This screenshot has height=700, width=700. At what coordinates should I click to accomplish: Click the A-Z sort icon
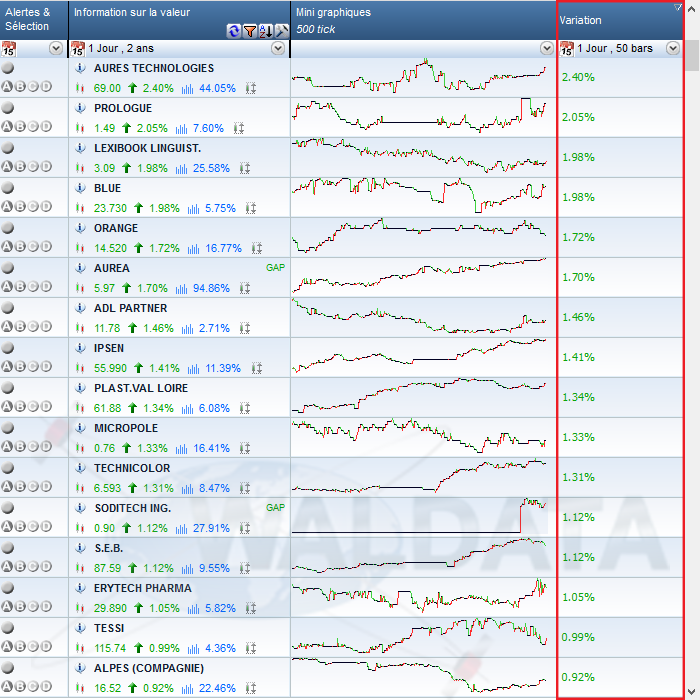click(266, 31)
